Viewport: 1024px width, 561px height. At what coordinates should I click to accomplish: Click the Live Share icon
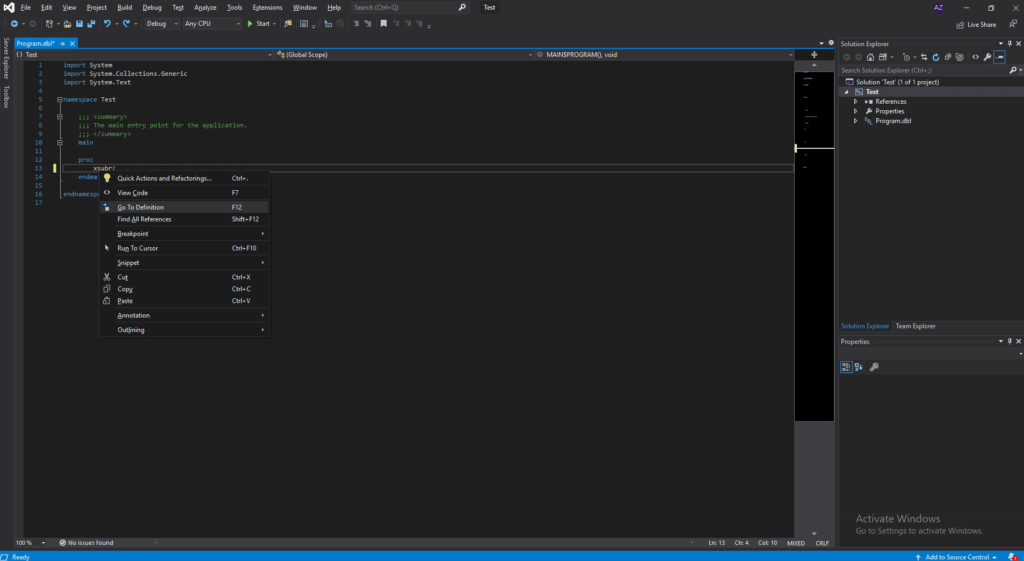click(961, 24)
